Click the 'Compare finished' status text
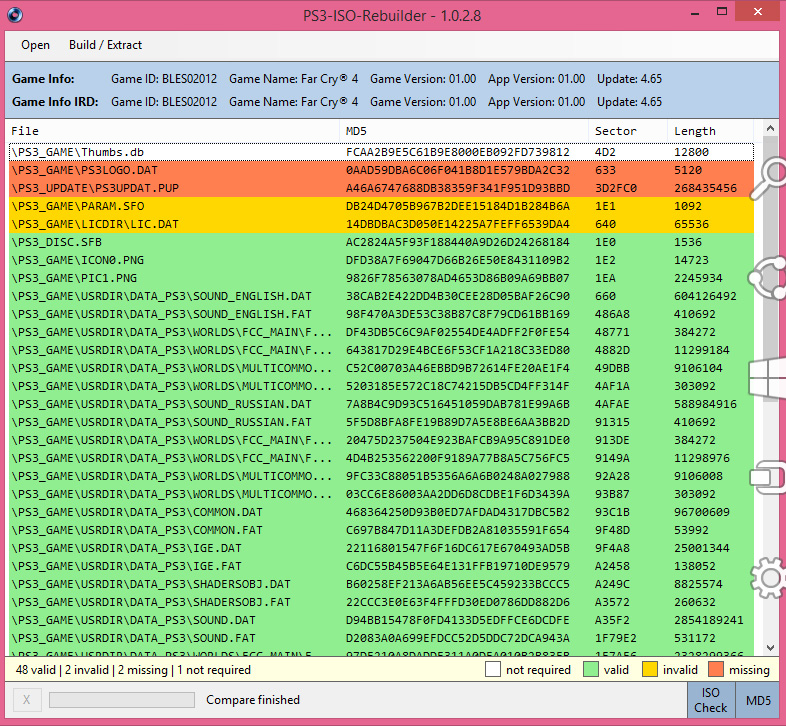This screenshot has width=786, height=726. [x=253, y=700]
